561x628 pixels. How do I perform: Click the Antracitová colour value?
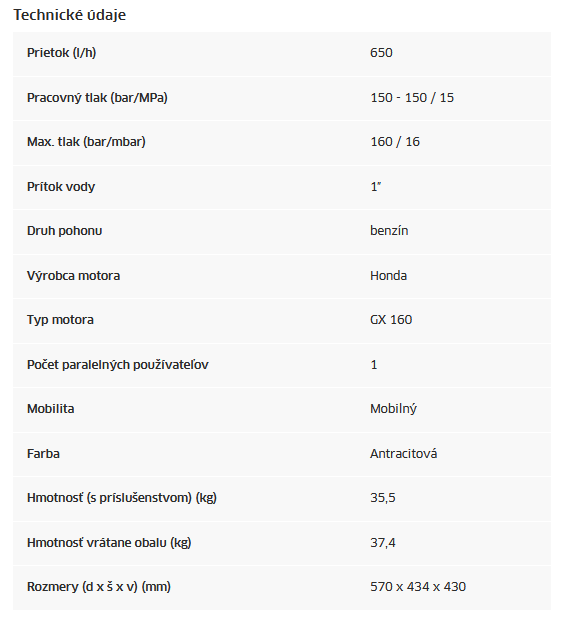404,454
